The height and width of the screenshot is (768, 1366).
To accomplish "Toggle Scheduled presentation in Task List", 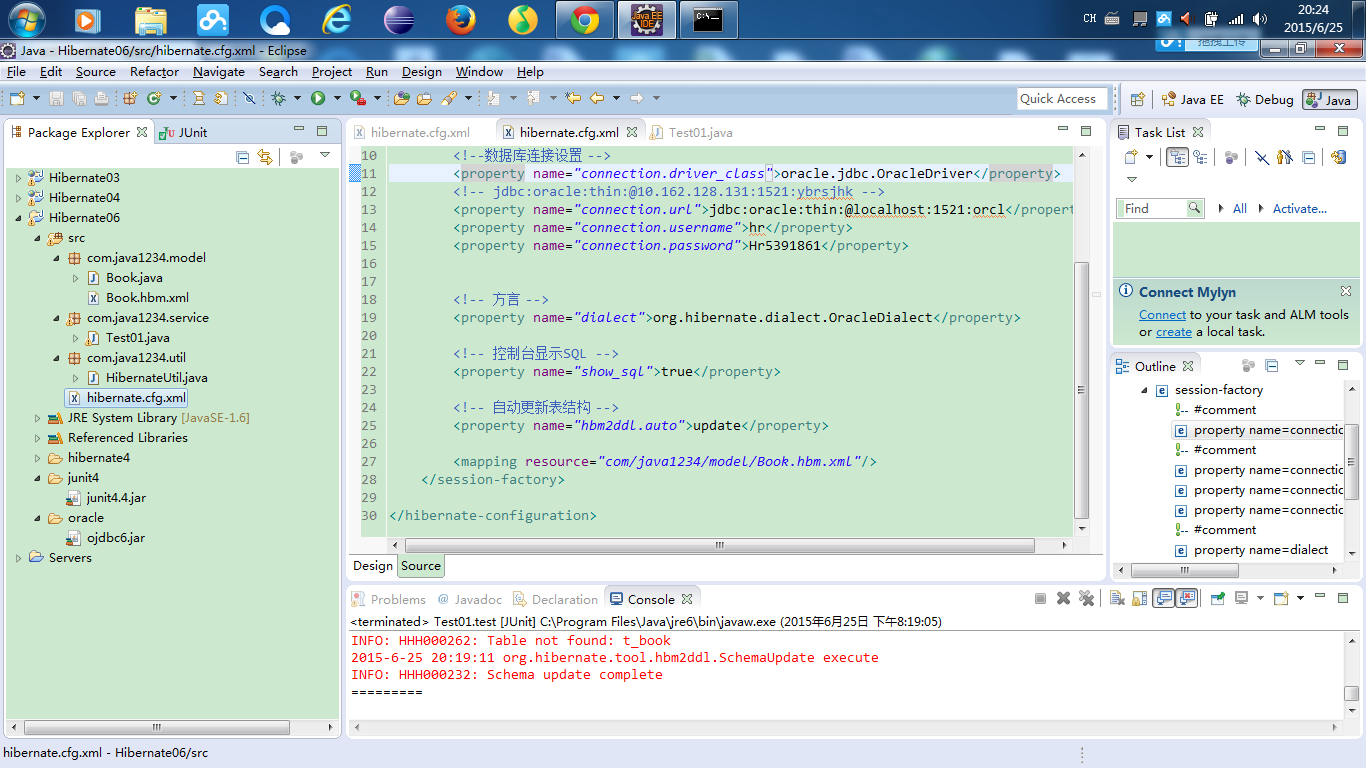I will tap(1200, 157).
